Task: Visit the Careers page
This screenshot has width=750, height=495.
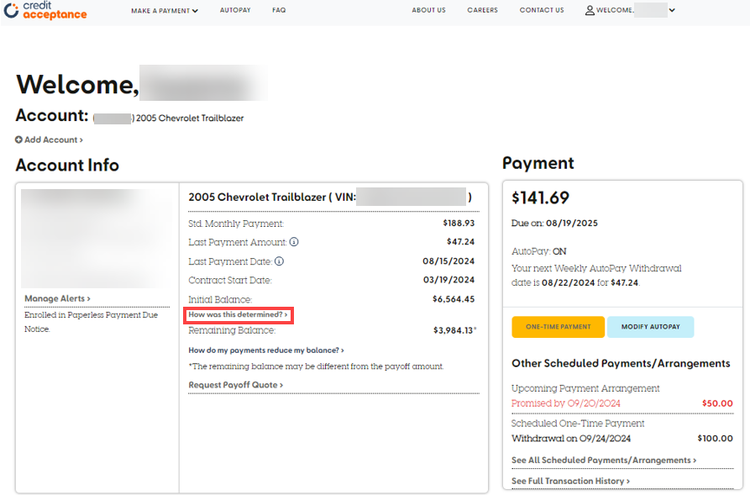Action: pyautogui.click(x=482, y=11)
